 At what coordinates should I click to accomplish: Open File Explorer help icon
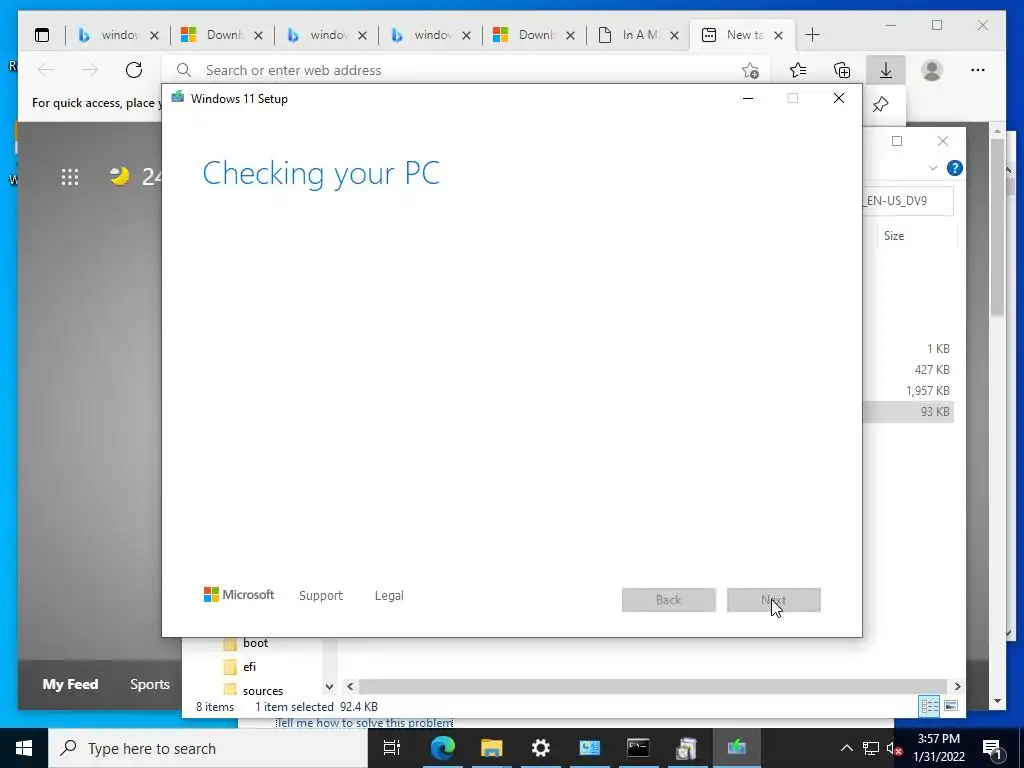(954, 168)
